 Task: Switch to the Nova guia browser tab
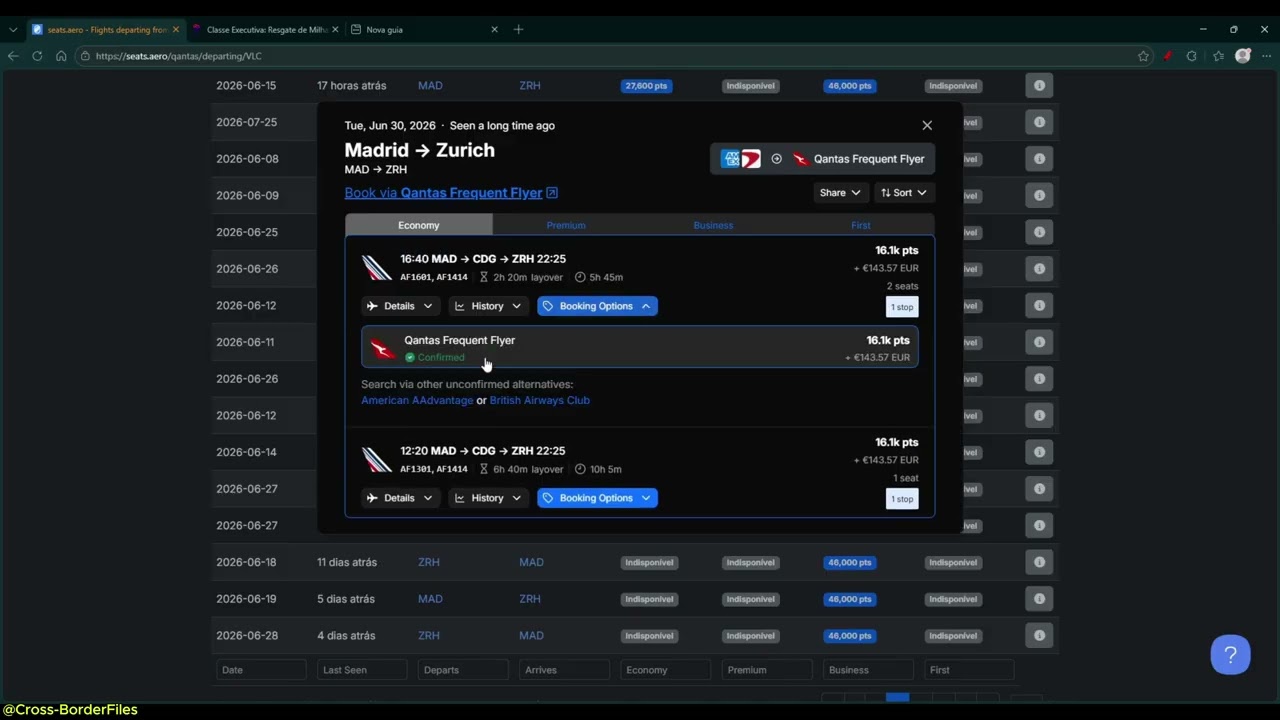click(424, 30)
